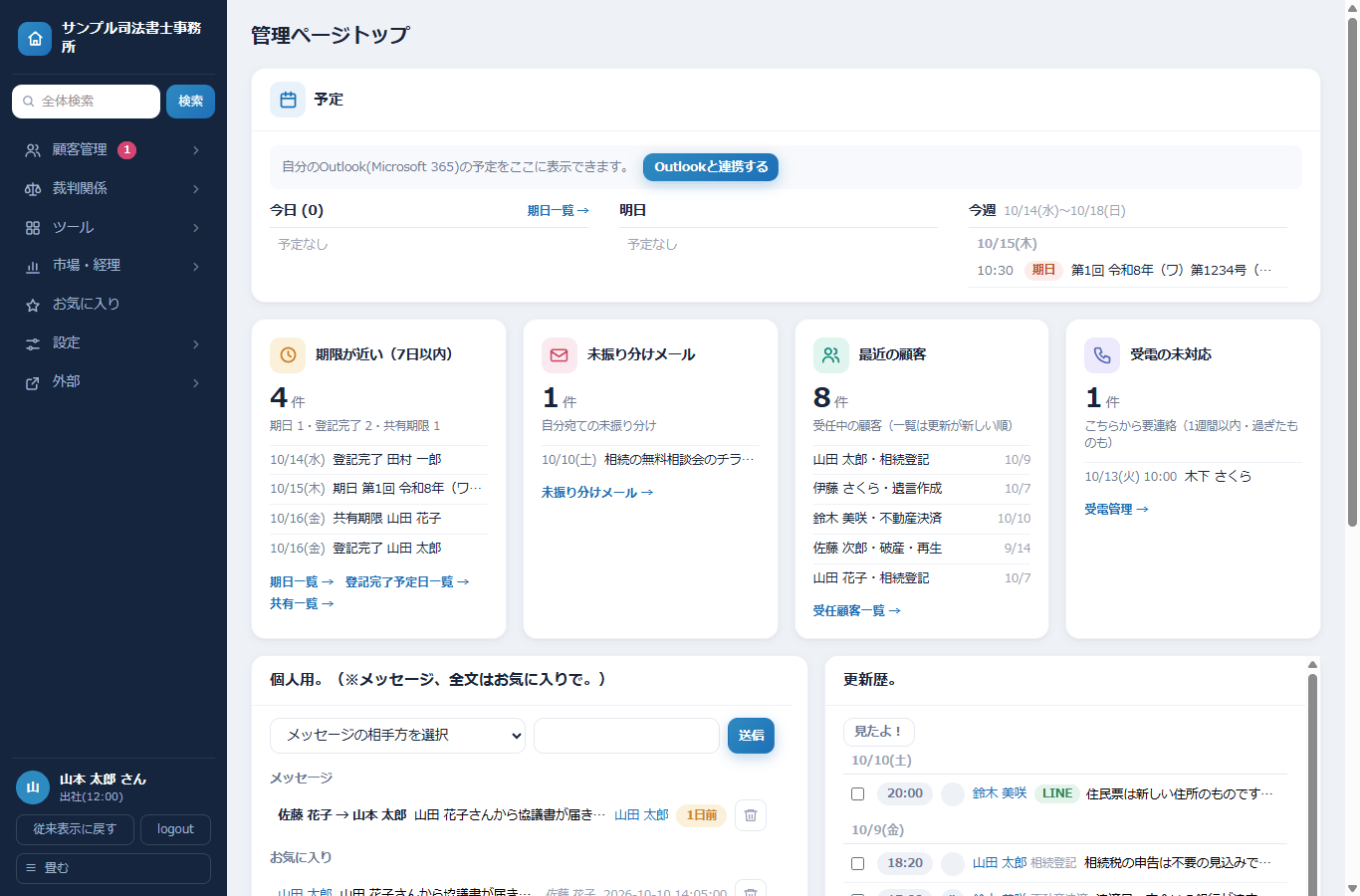Open the 共有一覧 link
The height and width of the screenshot is (896, 1360).
pos(302,604)
